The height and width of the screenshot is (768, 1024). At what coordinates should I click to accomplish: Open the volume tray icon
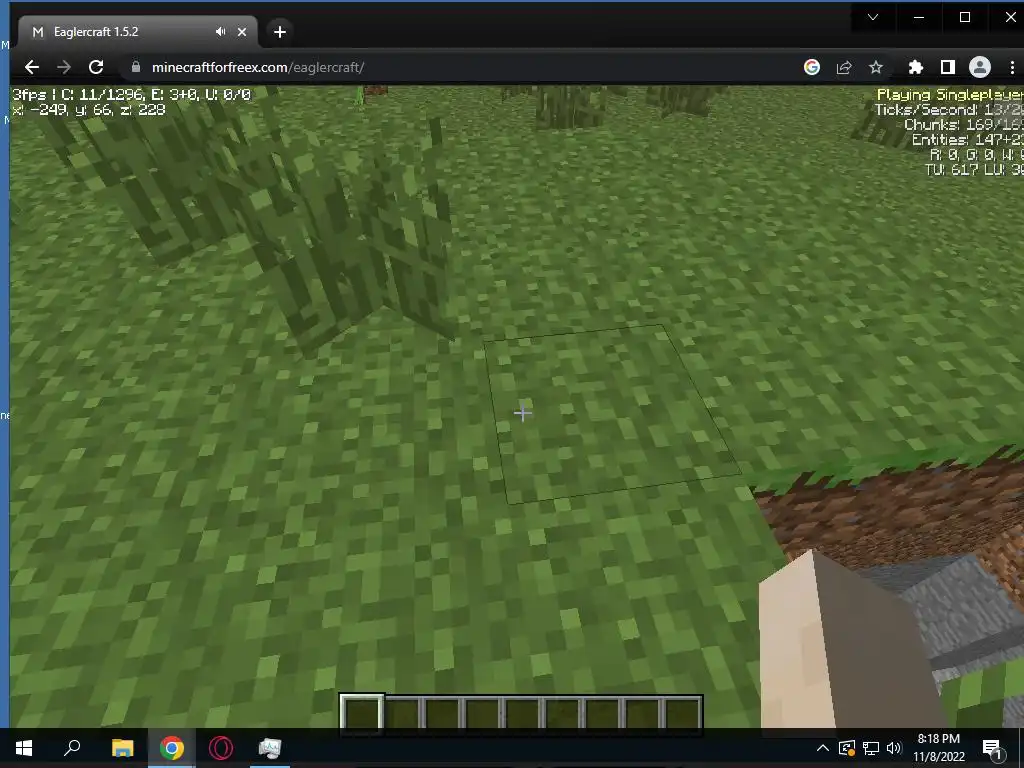coord(894,748)
